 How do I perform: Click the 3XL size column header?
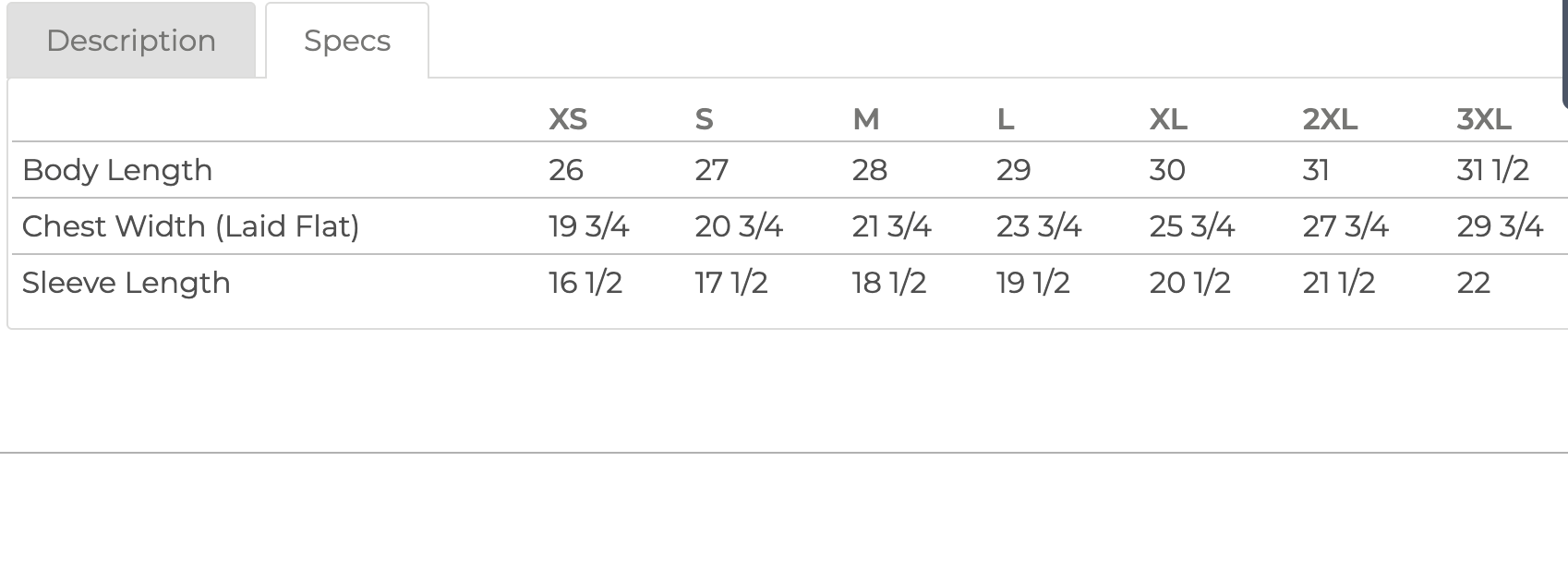(x=1484, y=119)
